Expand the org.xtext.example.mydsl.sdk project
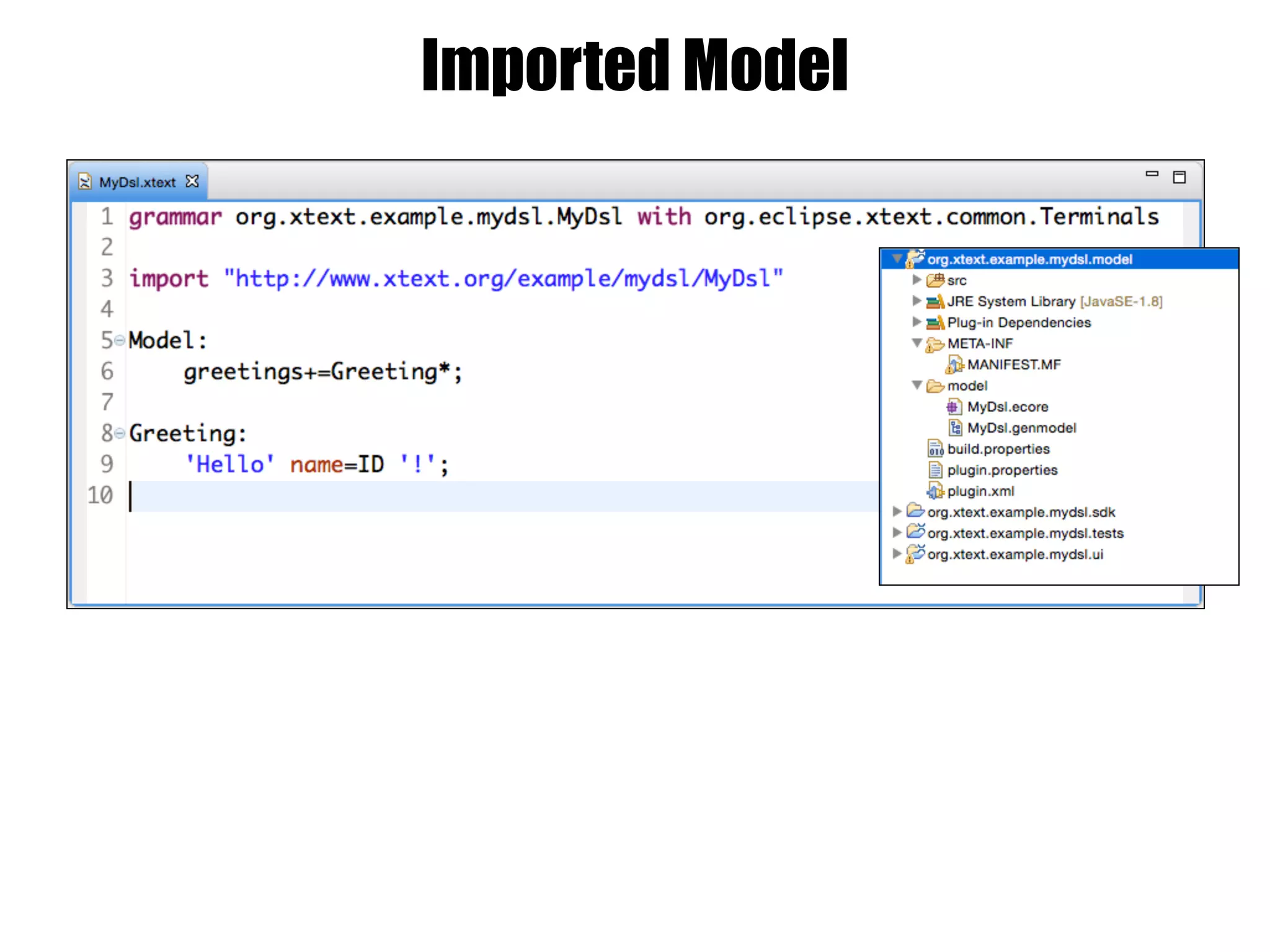The height and width of the screenshot is (952, 1270). pyautogui.click(x=897, y=511)
